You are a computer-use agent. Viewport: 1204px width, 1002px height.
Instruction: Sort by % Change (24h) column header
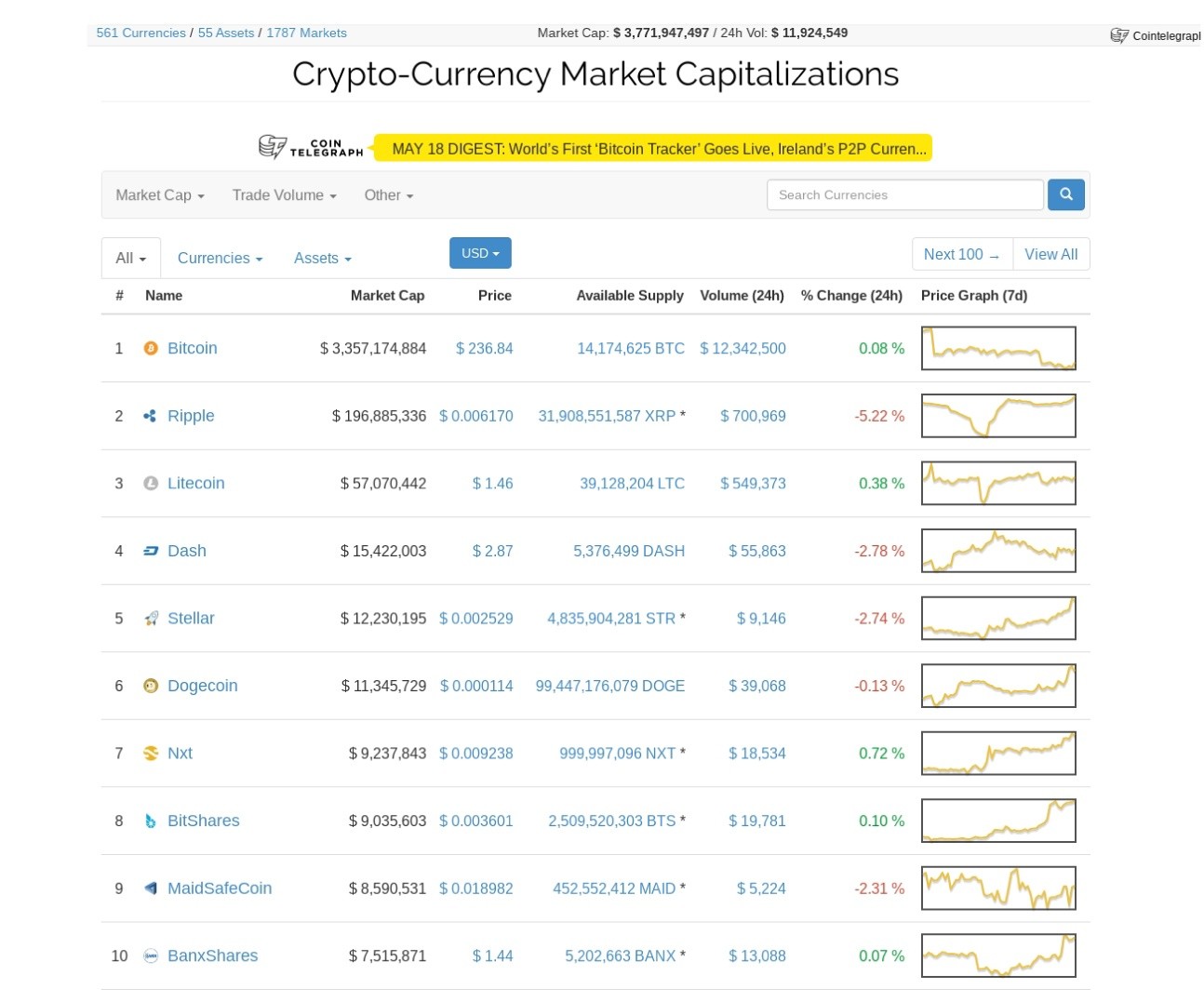[851, 295]
